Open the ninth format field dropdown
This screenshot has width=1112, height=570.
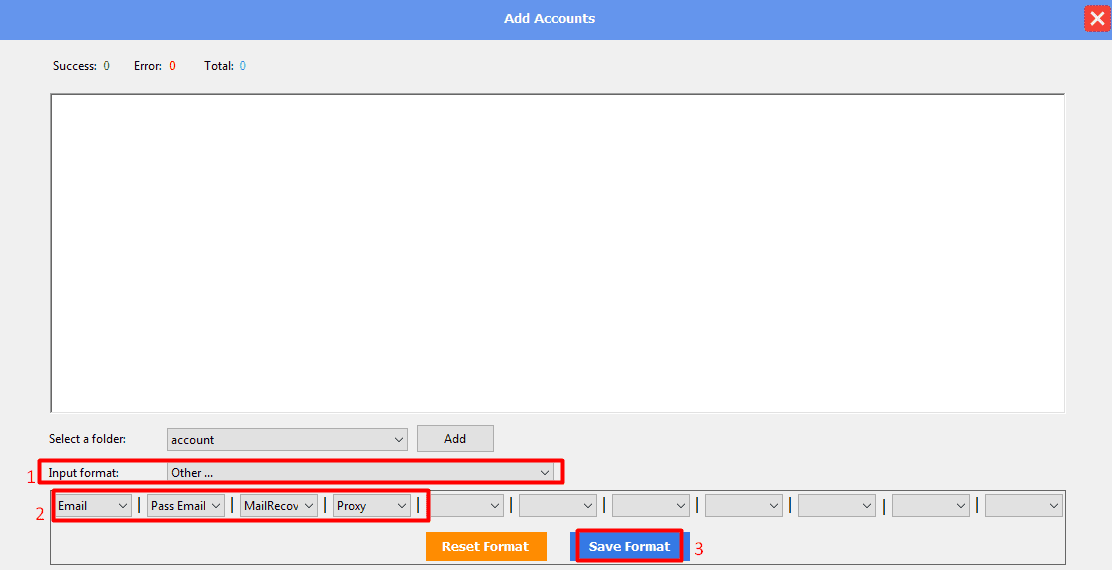tap(837, 506)
